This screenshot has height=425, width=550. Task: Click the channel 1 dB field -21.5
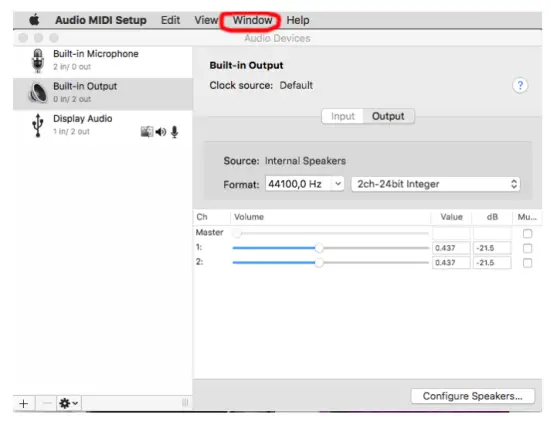pos(492,248)
